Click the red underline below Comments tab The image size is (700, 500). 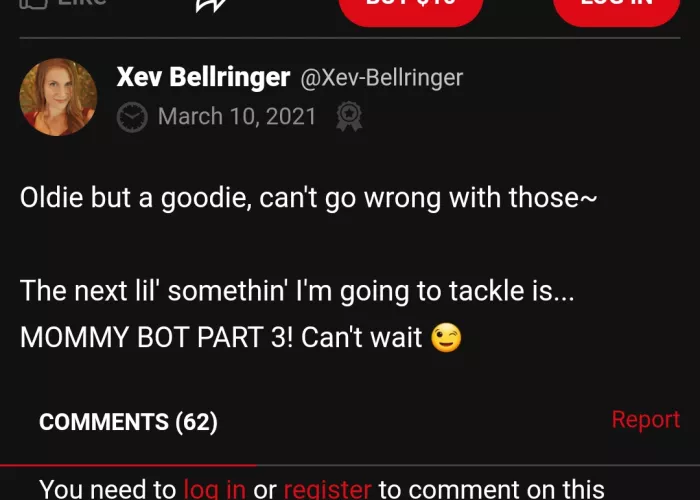click(128, 465)
